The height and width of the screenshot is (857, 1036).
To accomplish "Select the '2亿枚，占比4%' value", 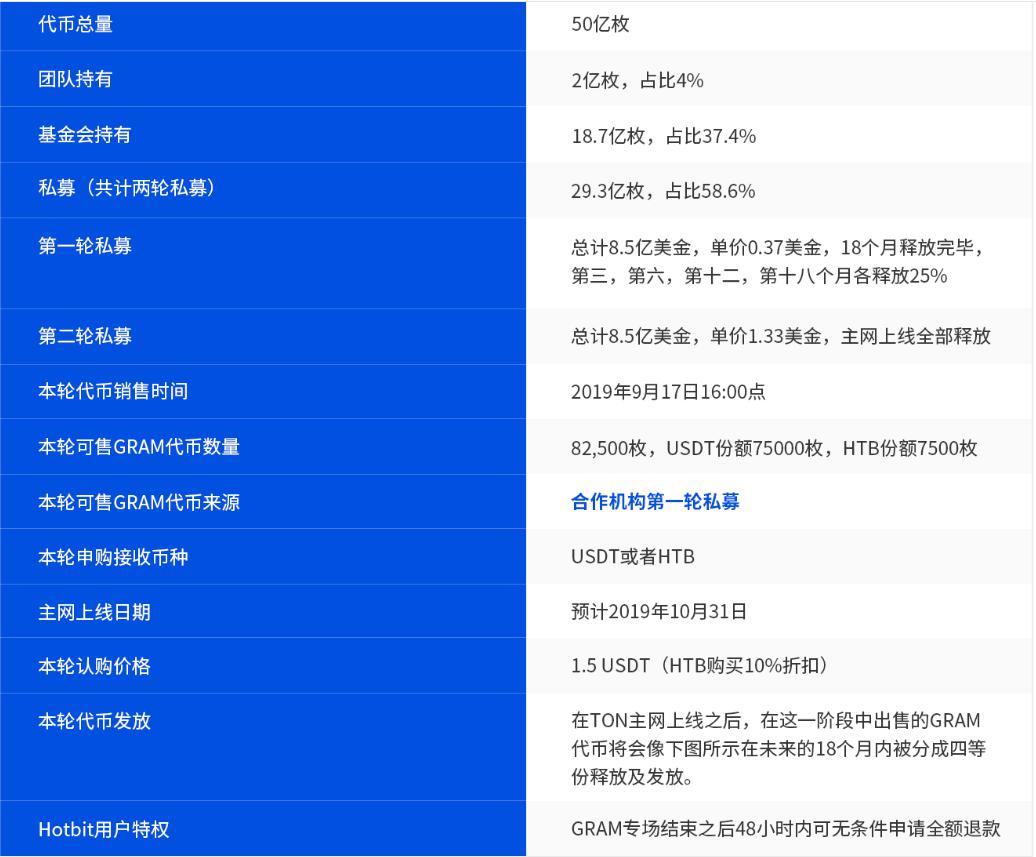I will coord(637,81).
